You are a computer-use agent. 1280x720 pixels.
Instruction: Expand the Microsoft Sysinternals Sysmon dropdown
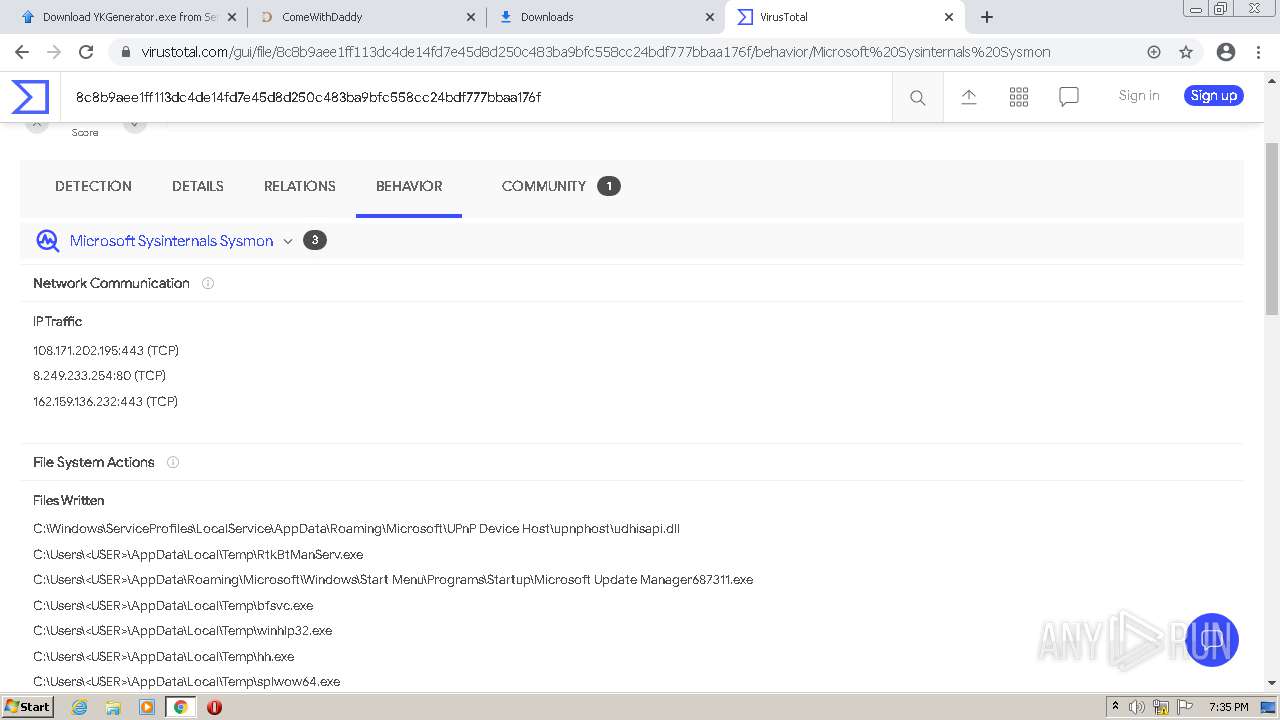pyautogui.click(x=288, y=241)
